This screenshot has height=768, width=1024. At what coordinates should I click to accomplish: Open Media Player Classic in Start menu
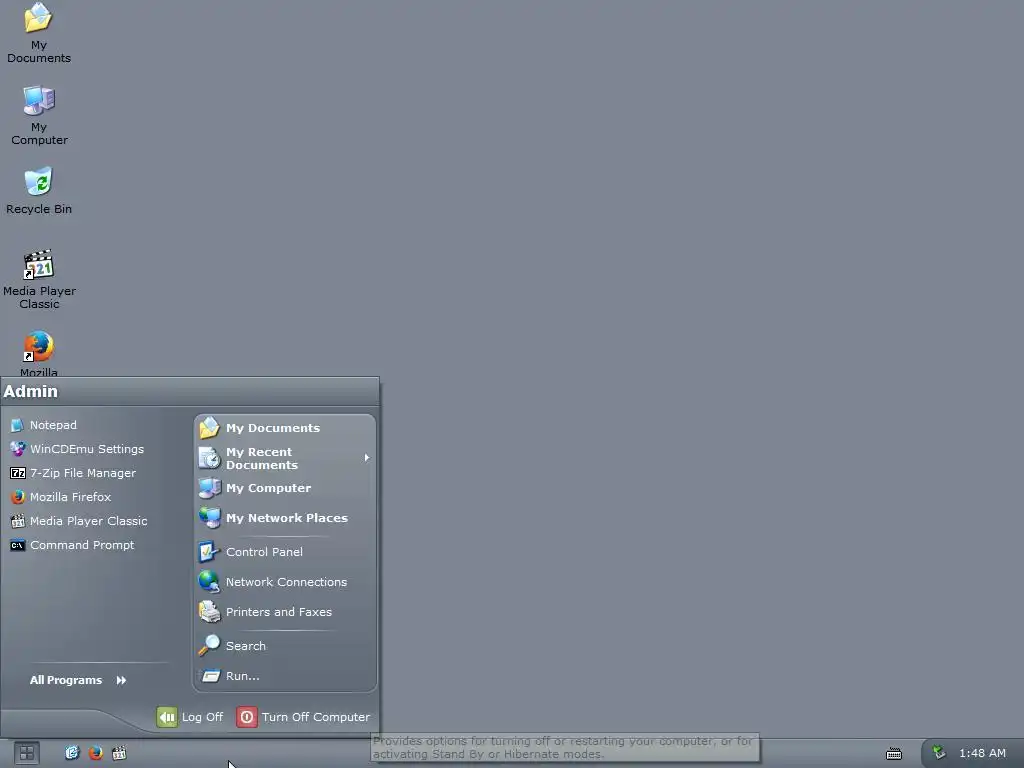pyautogui.click(x=78, y=521)
